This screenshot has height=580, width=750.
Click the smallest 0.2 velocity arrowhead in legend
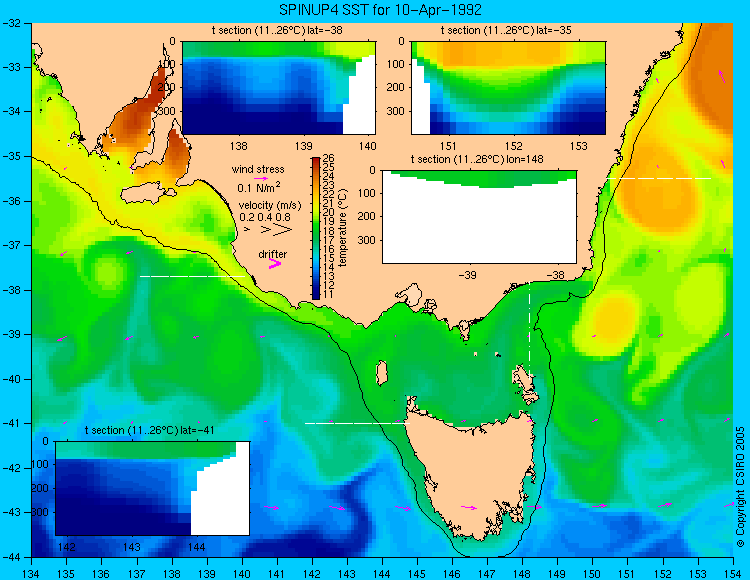point(247,230)
